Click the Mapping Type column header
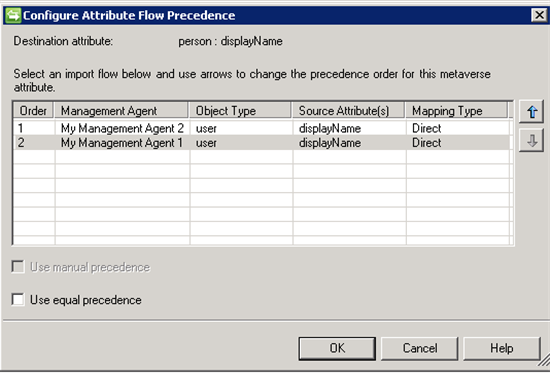Viewport: 550px width, 373px height. click(457, 111)
